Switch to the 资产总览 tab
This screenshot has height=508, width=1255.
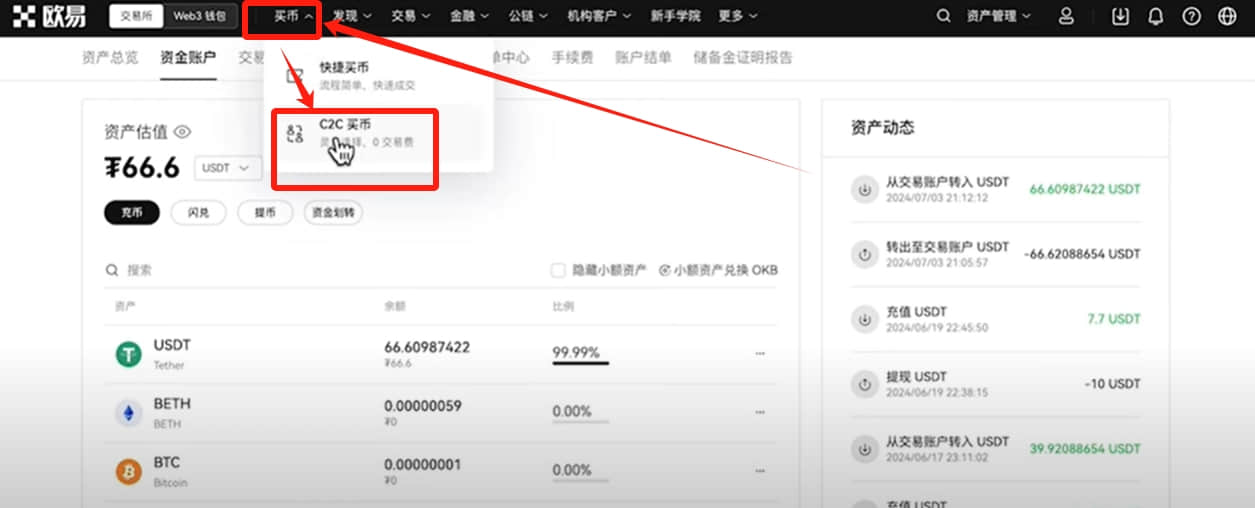(110, 57)
